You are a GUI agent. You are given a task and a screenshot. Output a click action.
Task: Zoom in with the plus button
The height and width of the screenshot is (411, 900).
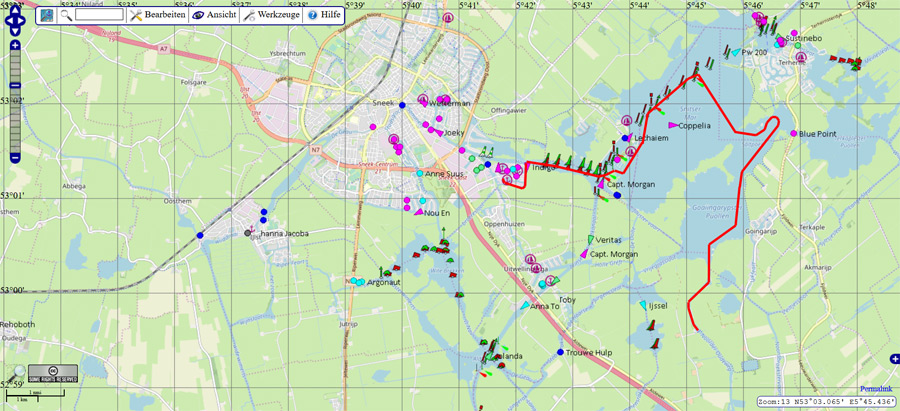[x=15, y=46]
